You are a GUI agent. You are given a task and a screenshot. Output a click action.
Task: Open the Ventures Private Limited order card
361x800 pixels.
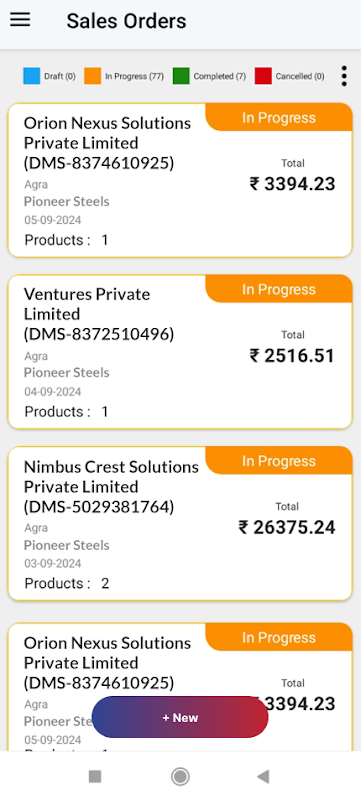180,352
